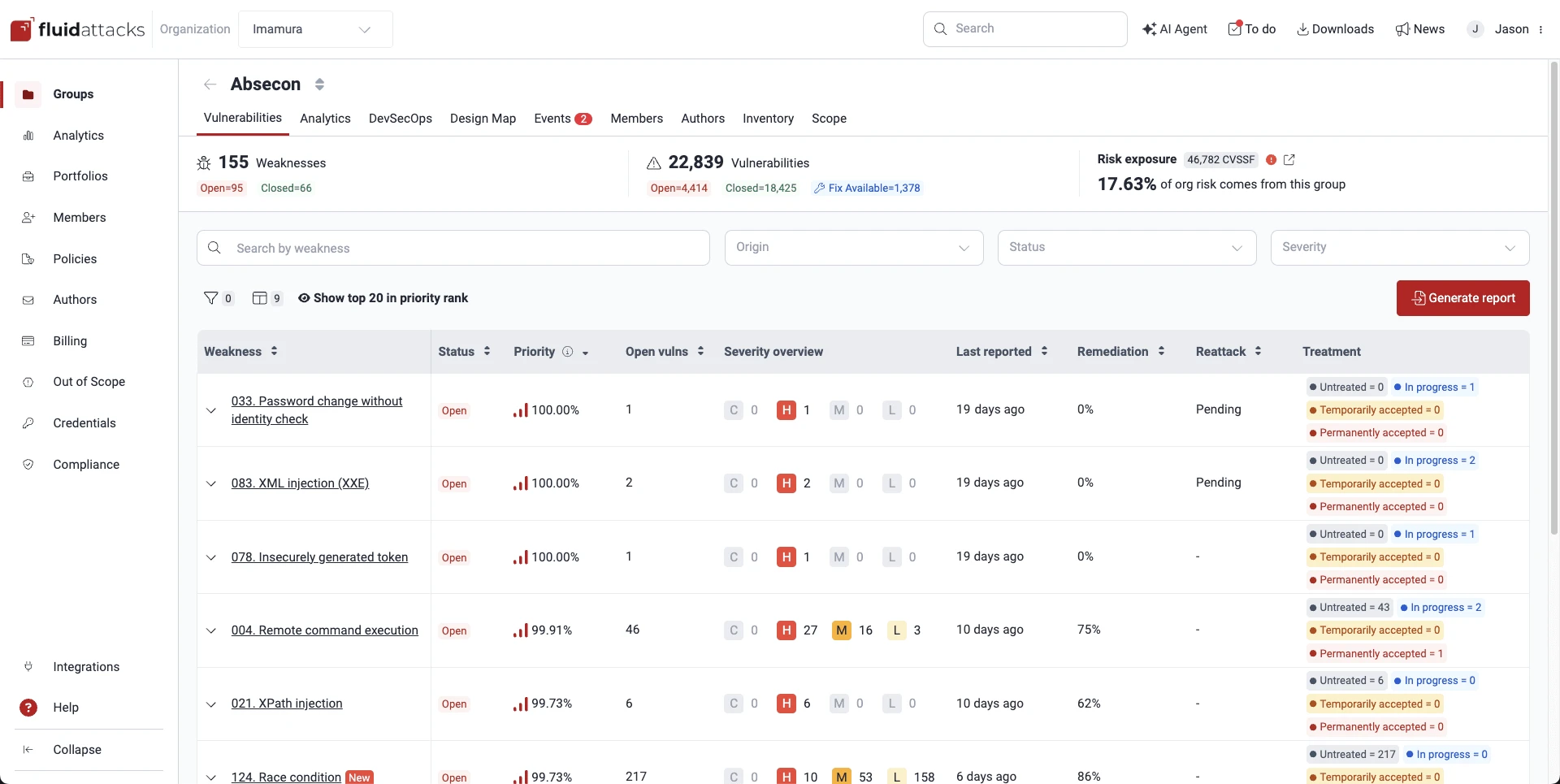Open the Portfolios section
1560x784 pixels.
point(80,175)
